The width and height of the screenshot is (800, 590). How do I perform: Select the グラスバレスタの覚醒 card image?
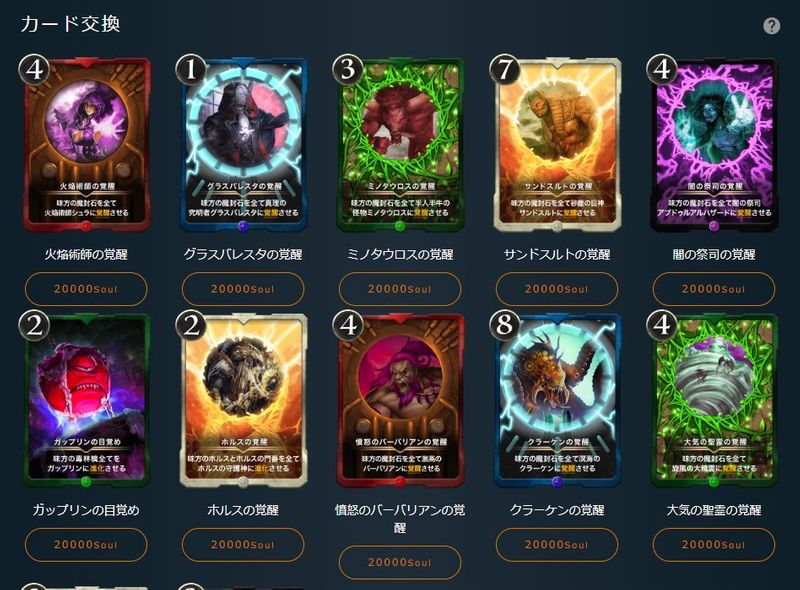[243, 145]
